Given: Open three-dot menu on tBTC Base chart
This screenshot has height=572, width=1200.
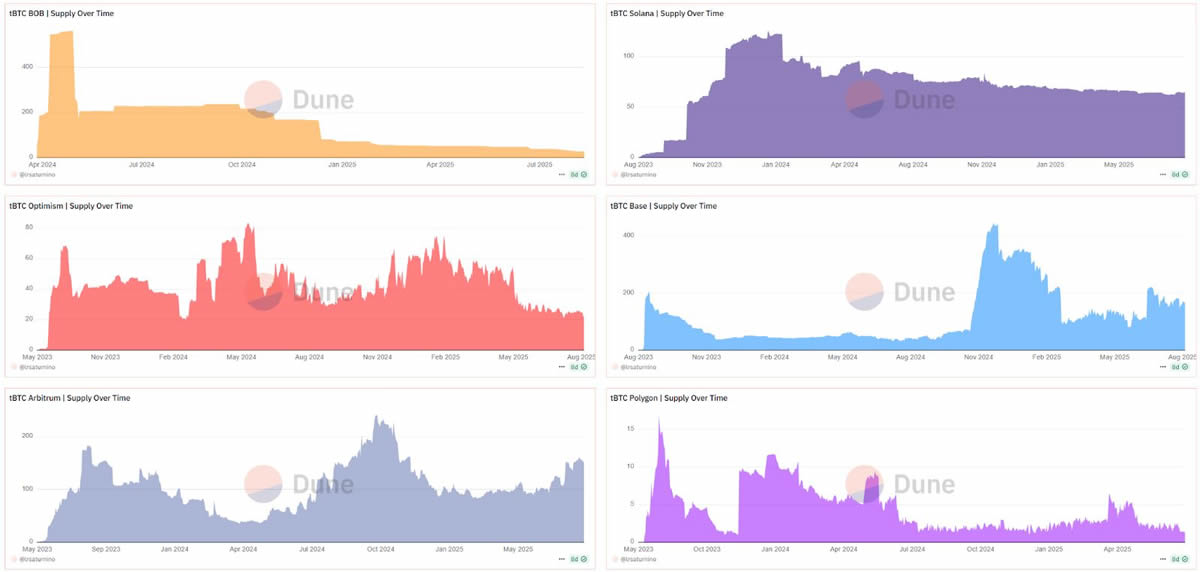Looking at the screenshot, I should pos(1163,367).
